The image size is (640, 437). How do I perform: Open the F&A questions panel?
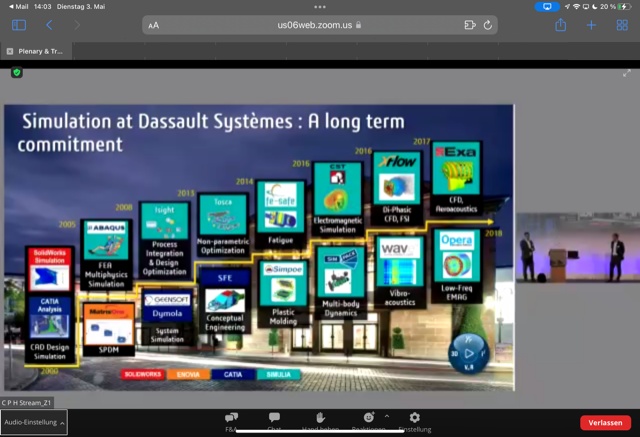(231, 422)
